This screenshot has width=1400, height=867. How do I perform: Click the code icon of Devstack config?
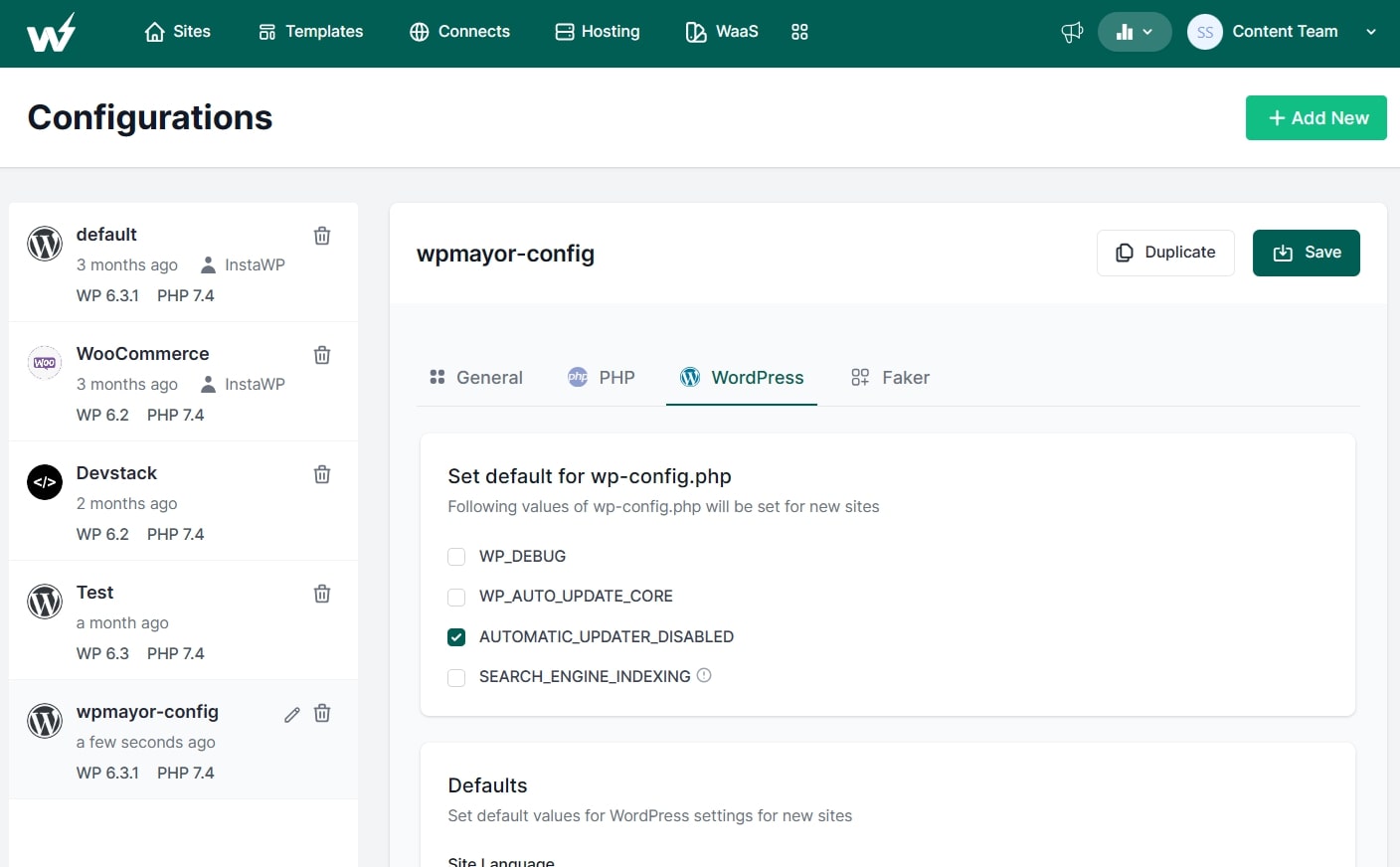click(45, 482)
